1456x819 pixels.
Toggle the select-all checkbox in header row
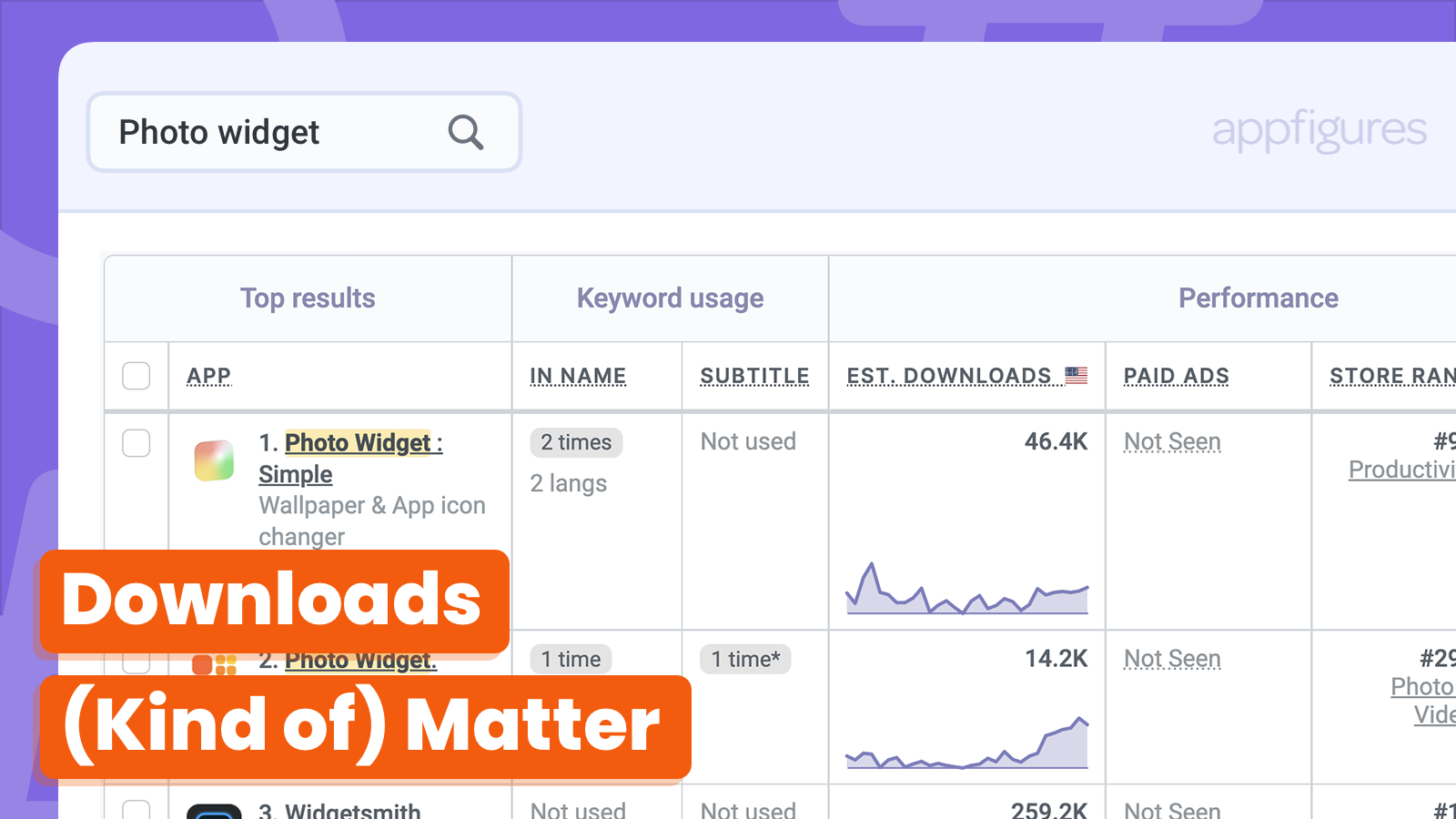pyautogui.click(x=136, y=376)
